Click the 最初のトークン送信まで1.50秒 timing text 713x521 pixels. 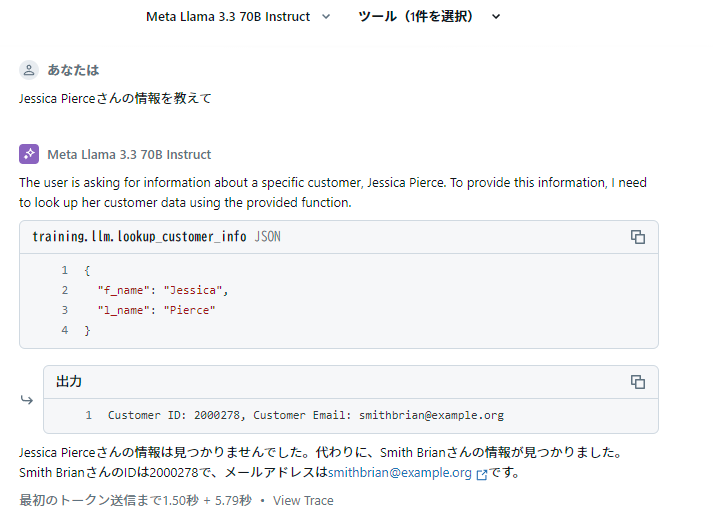coord(136,501)
